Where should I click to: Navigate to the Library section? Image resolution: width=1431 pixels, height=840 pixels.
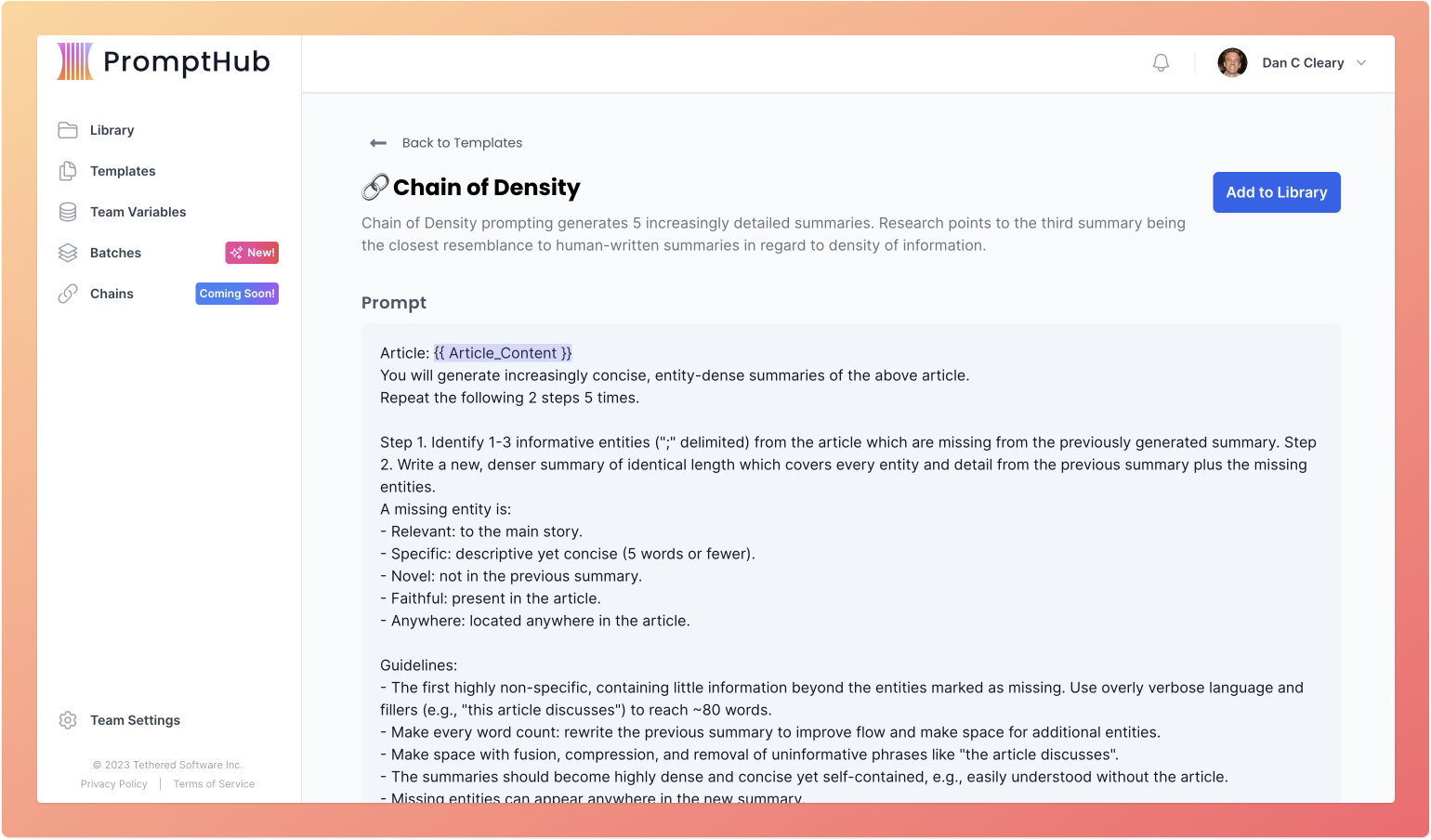tap(112, 130)
